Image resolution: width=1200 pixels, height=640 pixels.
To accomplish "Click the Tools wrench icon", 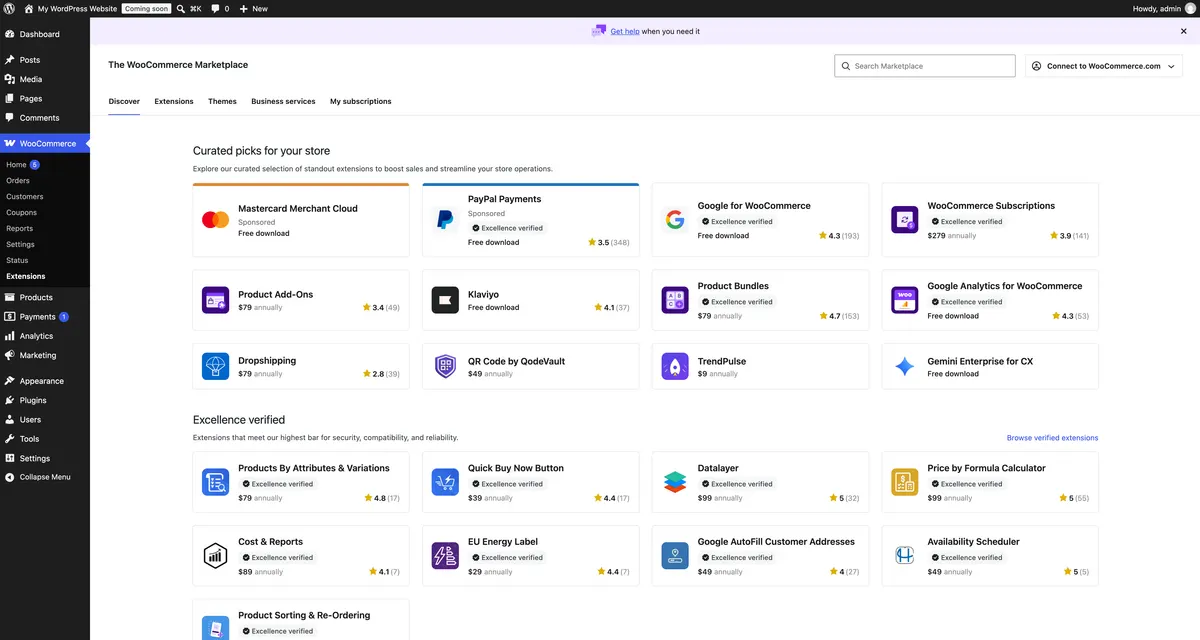I will pyautogui.click(x=10, y=439).
